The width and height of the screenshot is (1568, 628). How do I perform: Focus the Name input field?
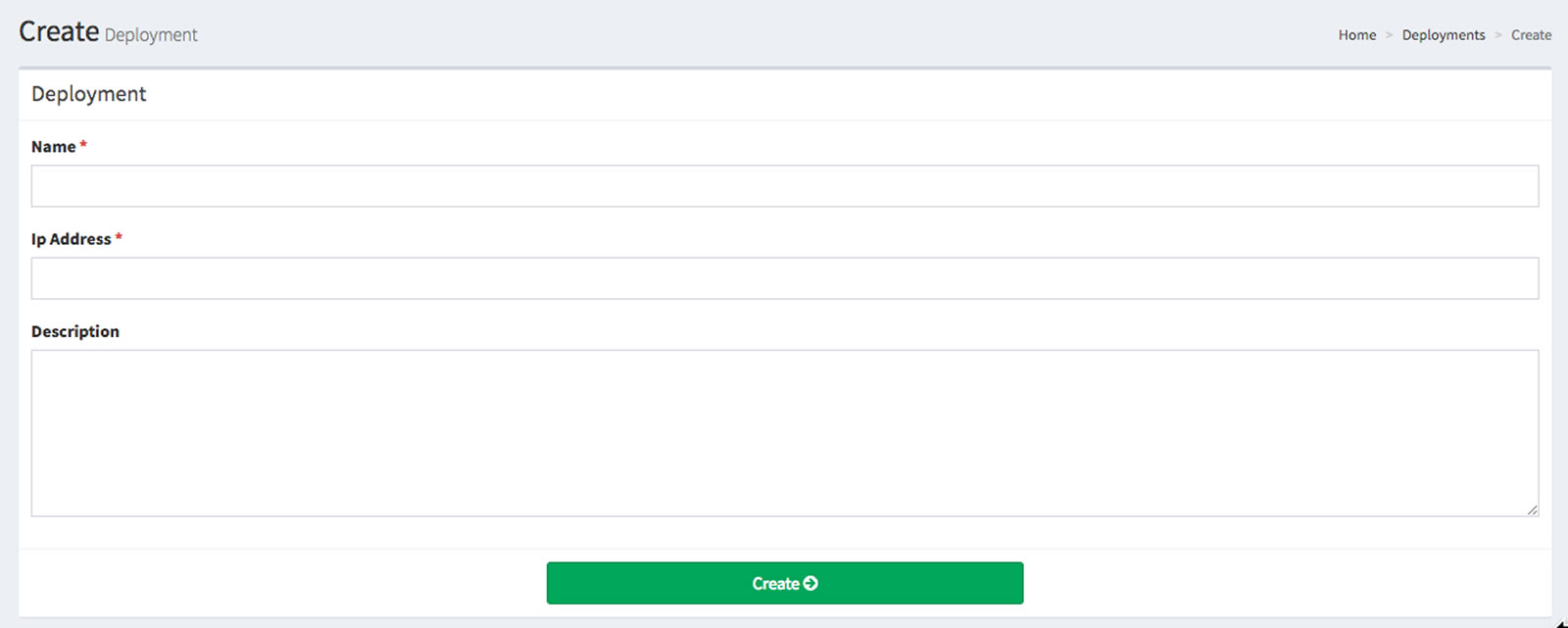pyautogui.click(x=784, y=186)
